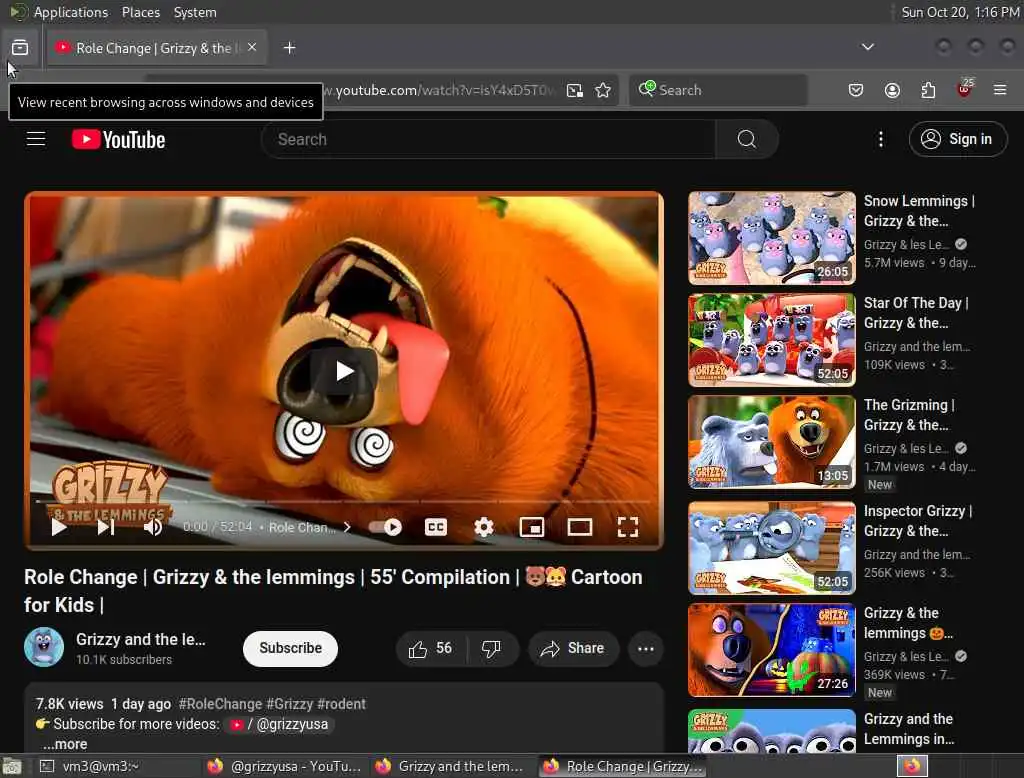Skip to the next video
This screenshot has width=1024, height=778.
click(106, 527)
